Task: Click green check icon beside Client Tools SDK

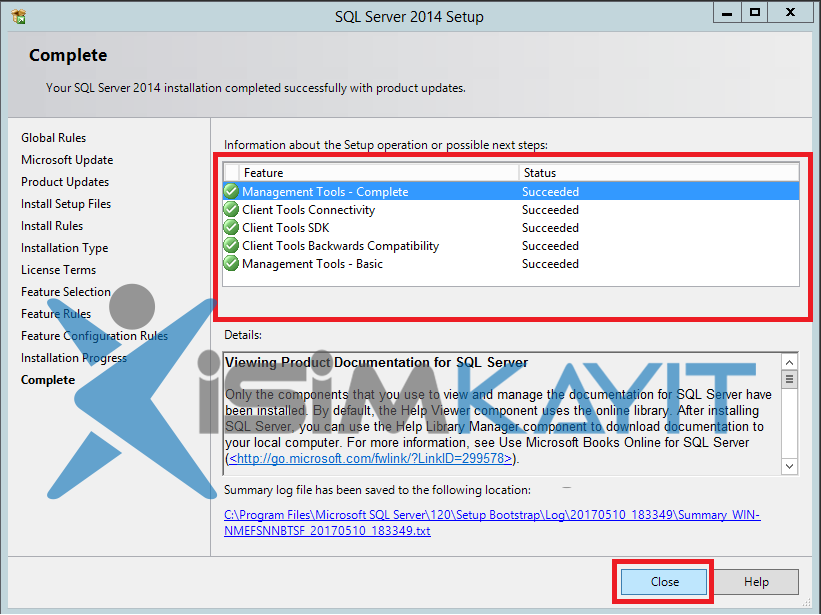Action: (x=231, y=228)
